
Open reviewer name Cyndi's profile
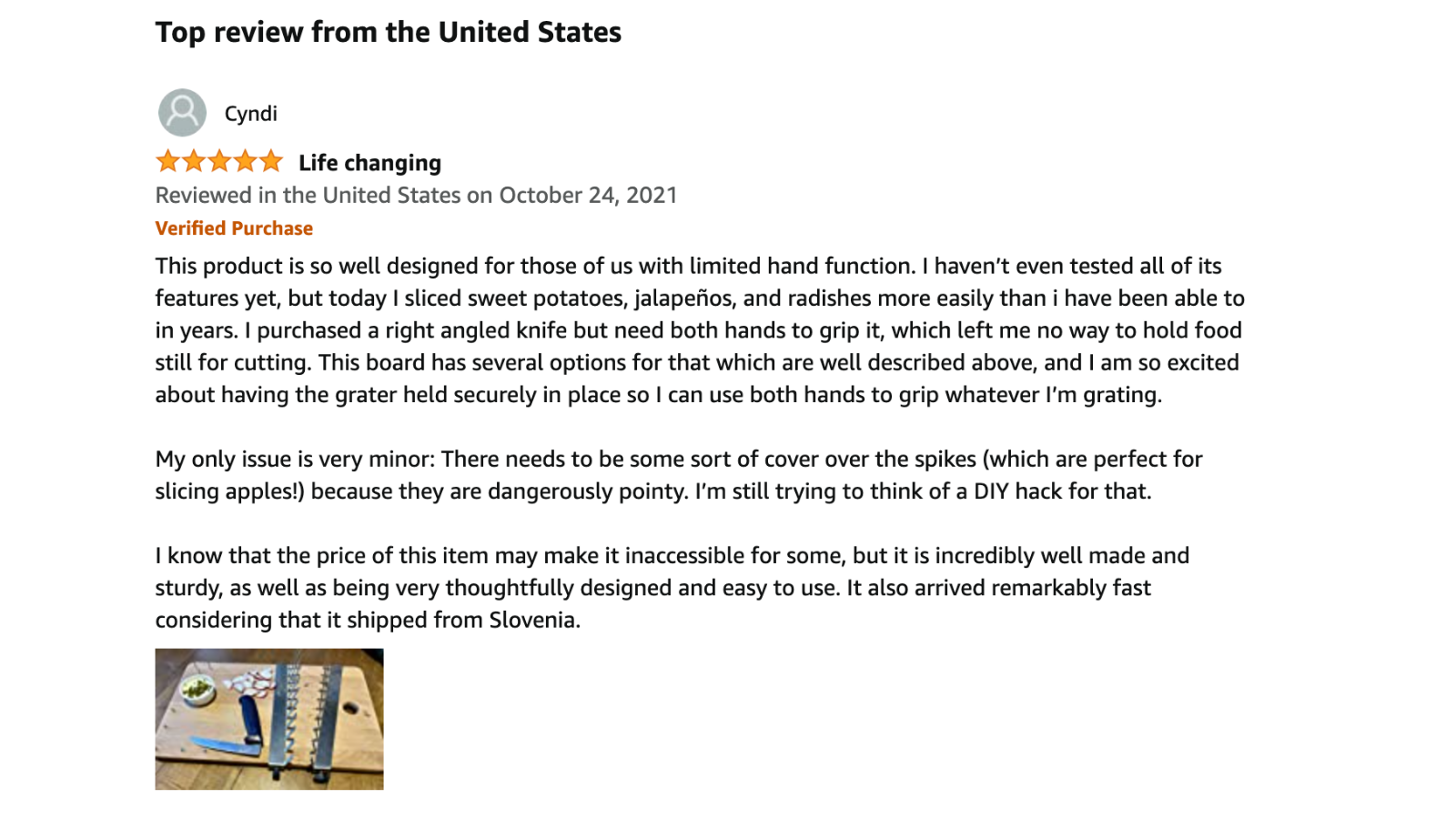[x=250, y=114]
